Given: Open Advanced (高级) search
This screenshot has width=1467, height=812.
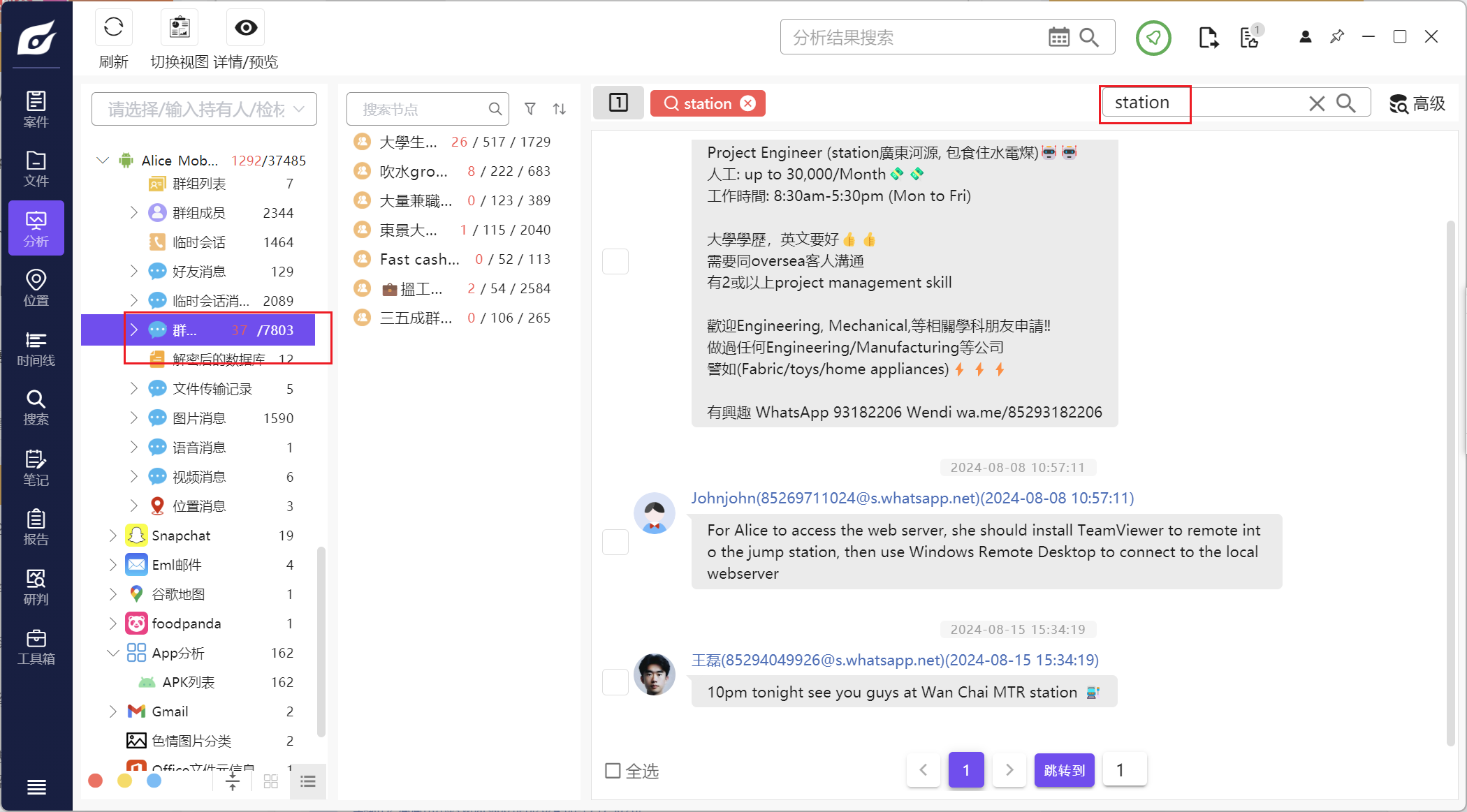Looking at the screenshot, I should pyautogui.click(x=1417, y=103).
